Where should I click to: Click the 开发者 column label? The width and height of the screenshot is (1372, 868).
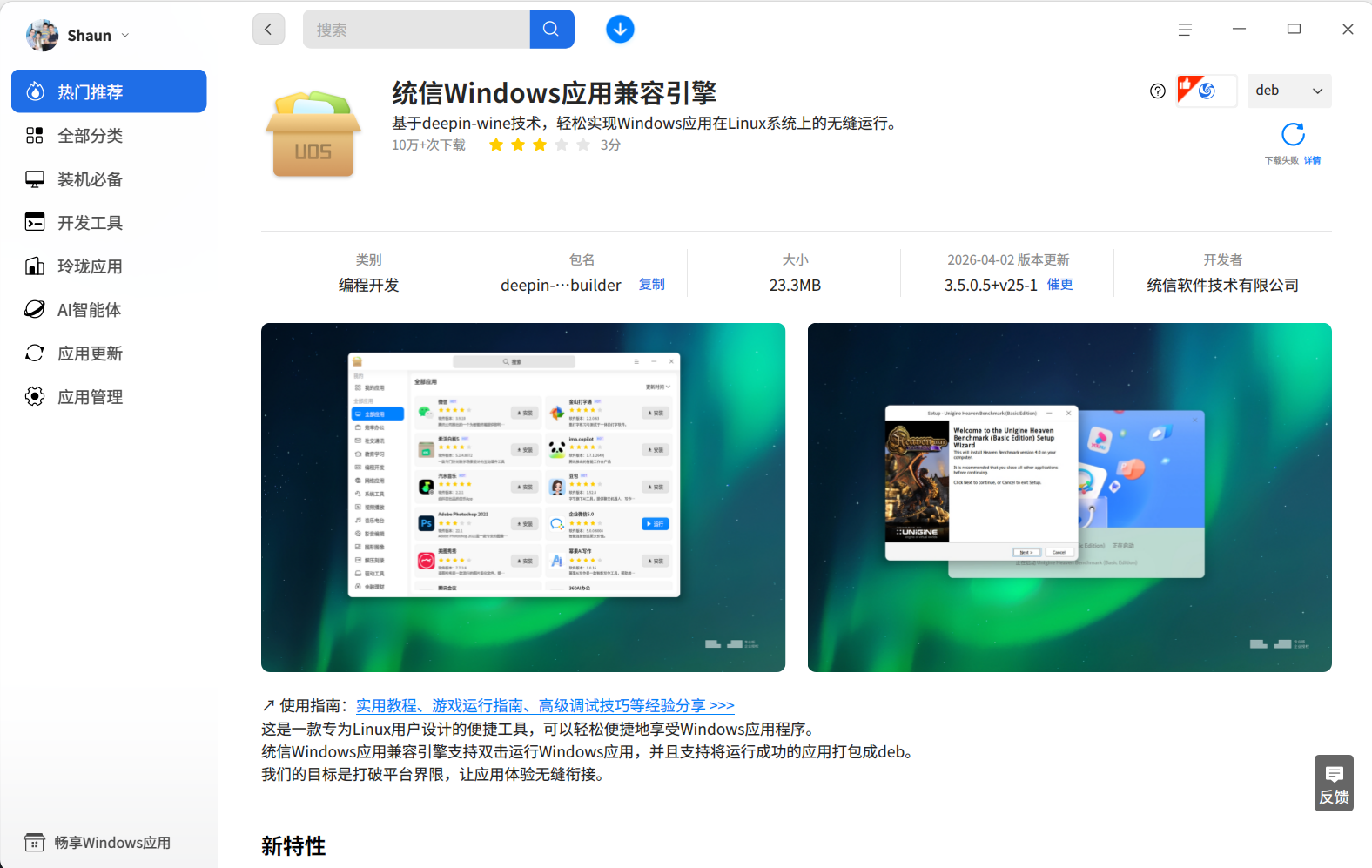1223,260
